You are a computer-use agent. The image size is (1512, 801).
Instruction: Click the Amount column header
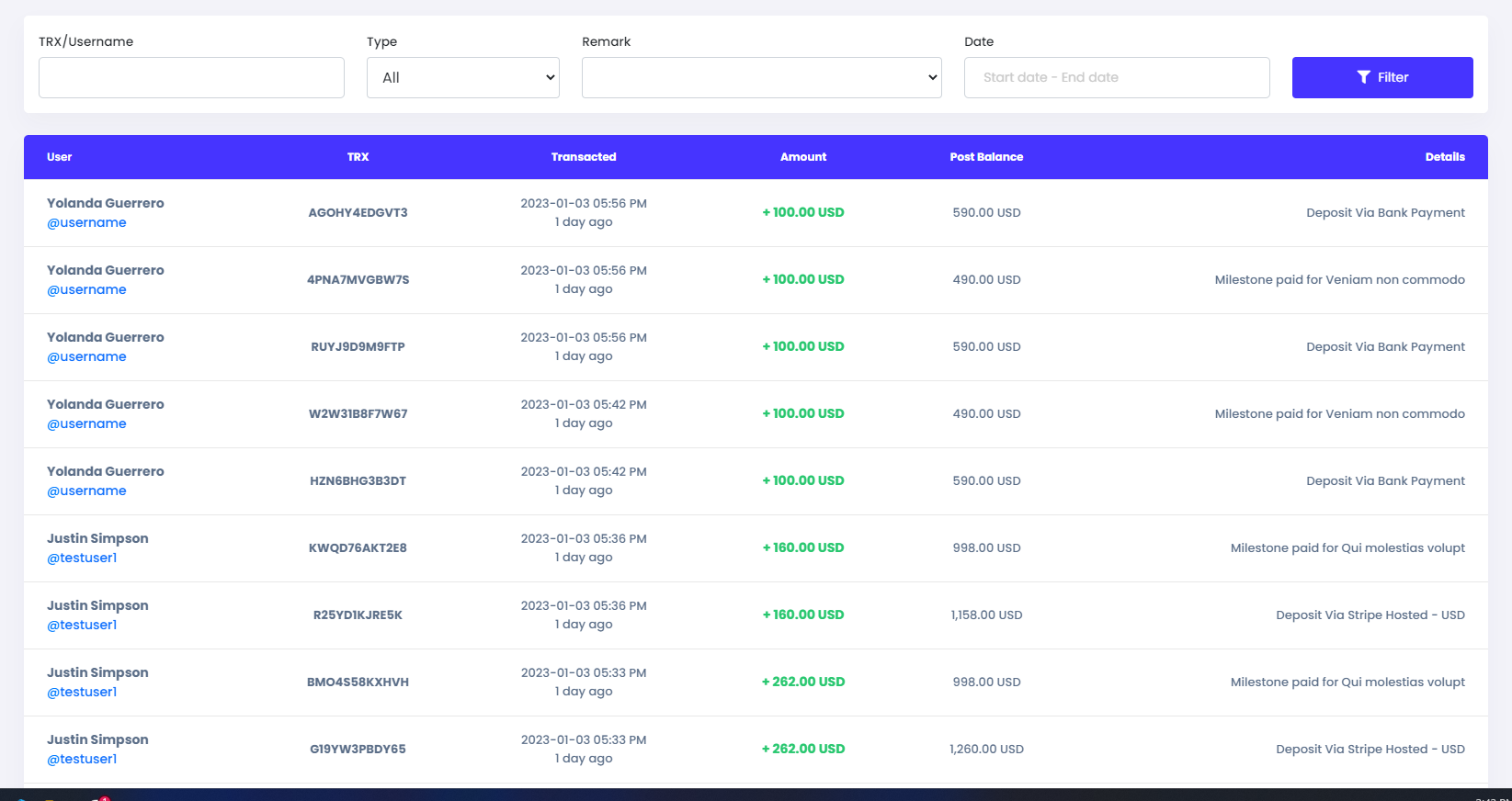[x=802, y=157]
